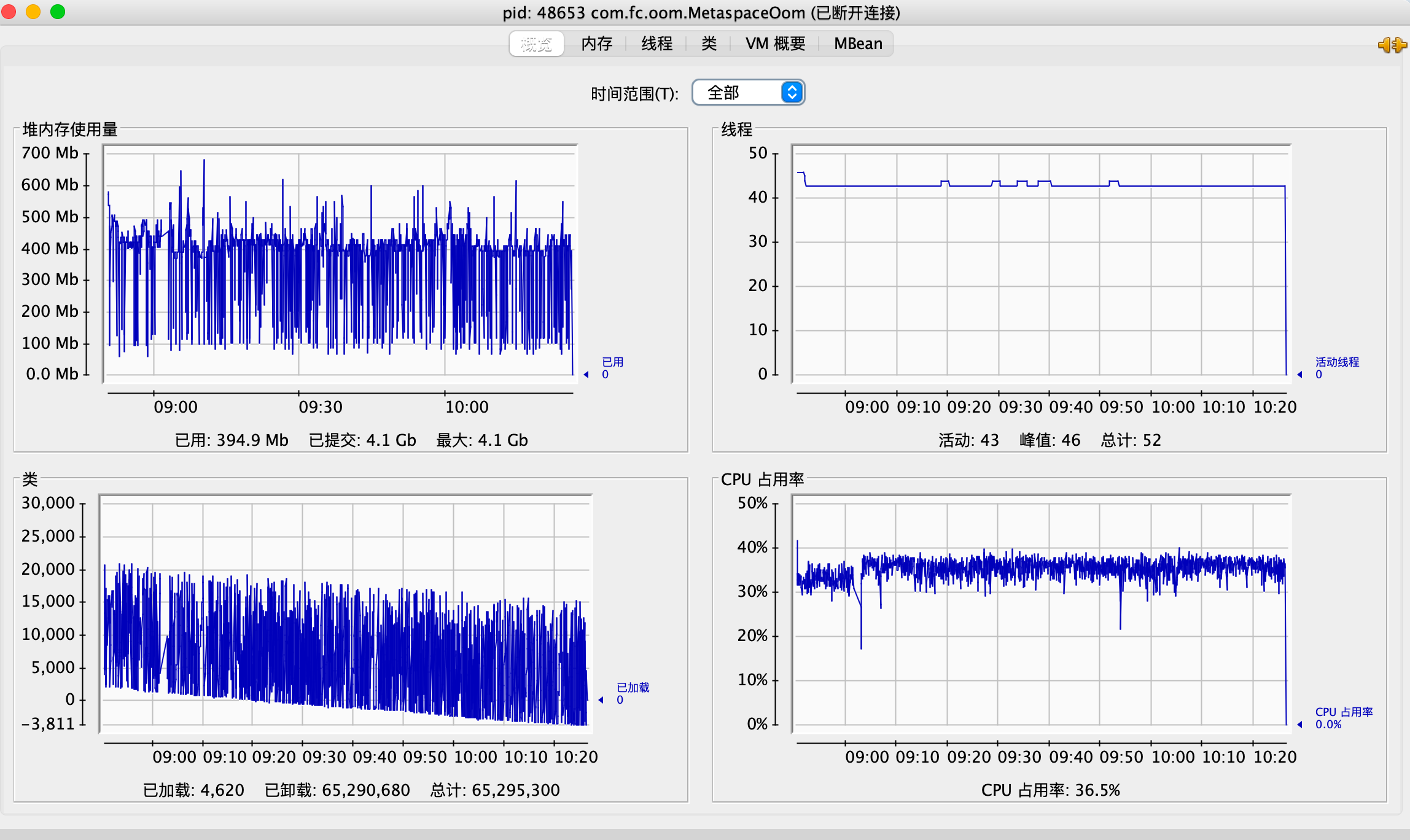The height and width of the screenshot is (840, 1410).
Task: Click the -3,811 axis label in classes chart
Action: pyautogui.click(x=47, y=724)
